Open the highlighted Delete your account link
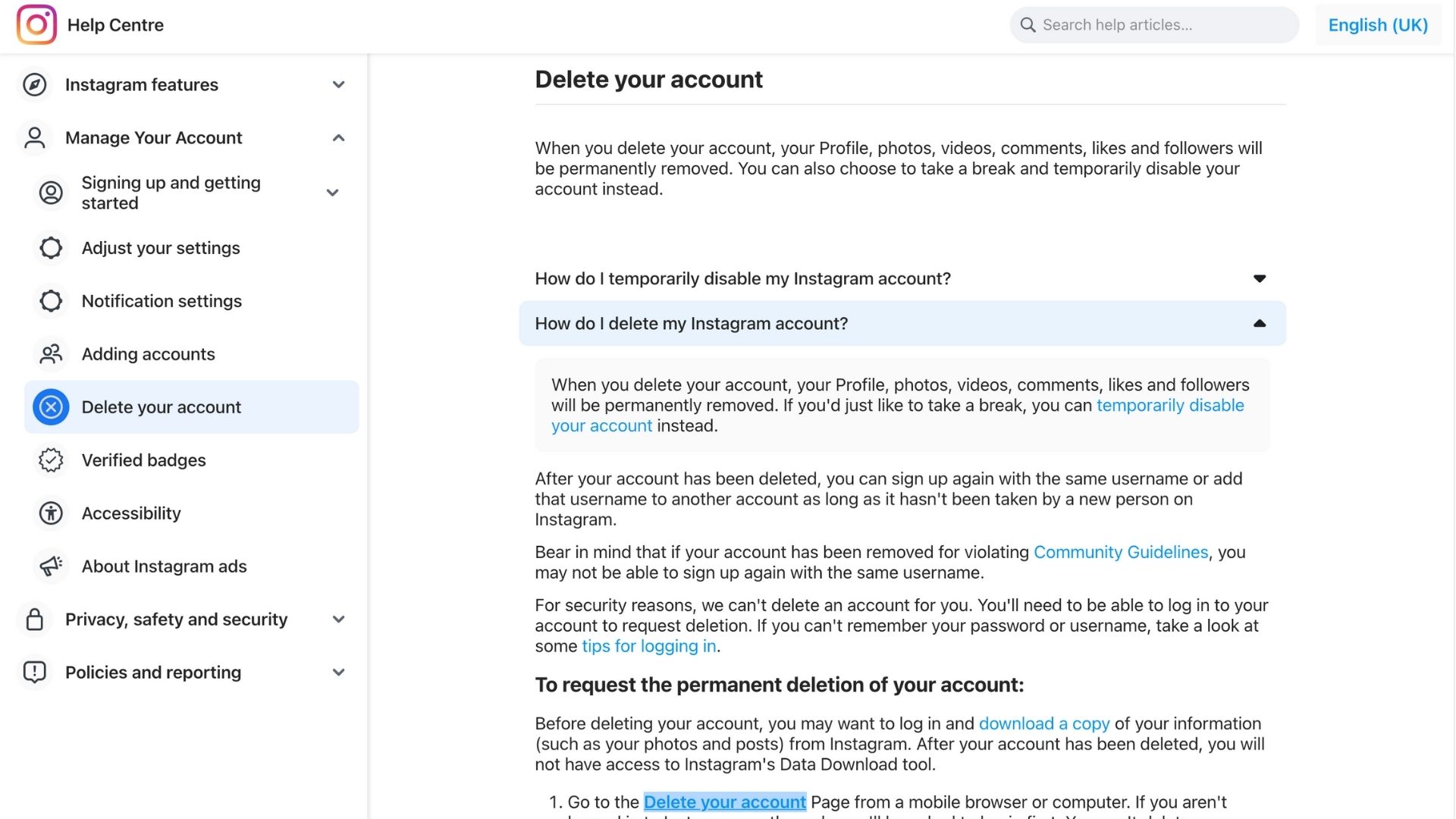Image resolution: width=1456 pixels, height=819 pixels. (x=725, y=802)
